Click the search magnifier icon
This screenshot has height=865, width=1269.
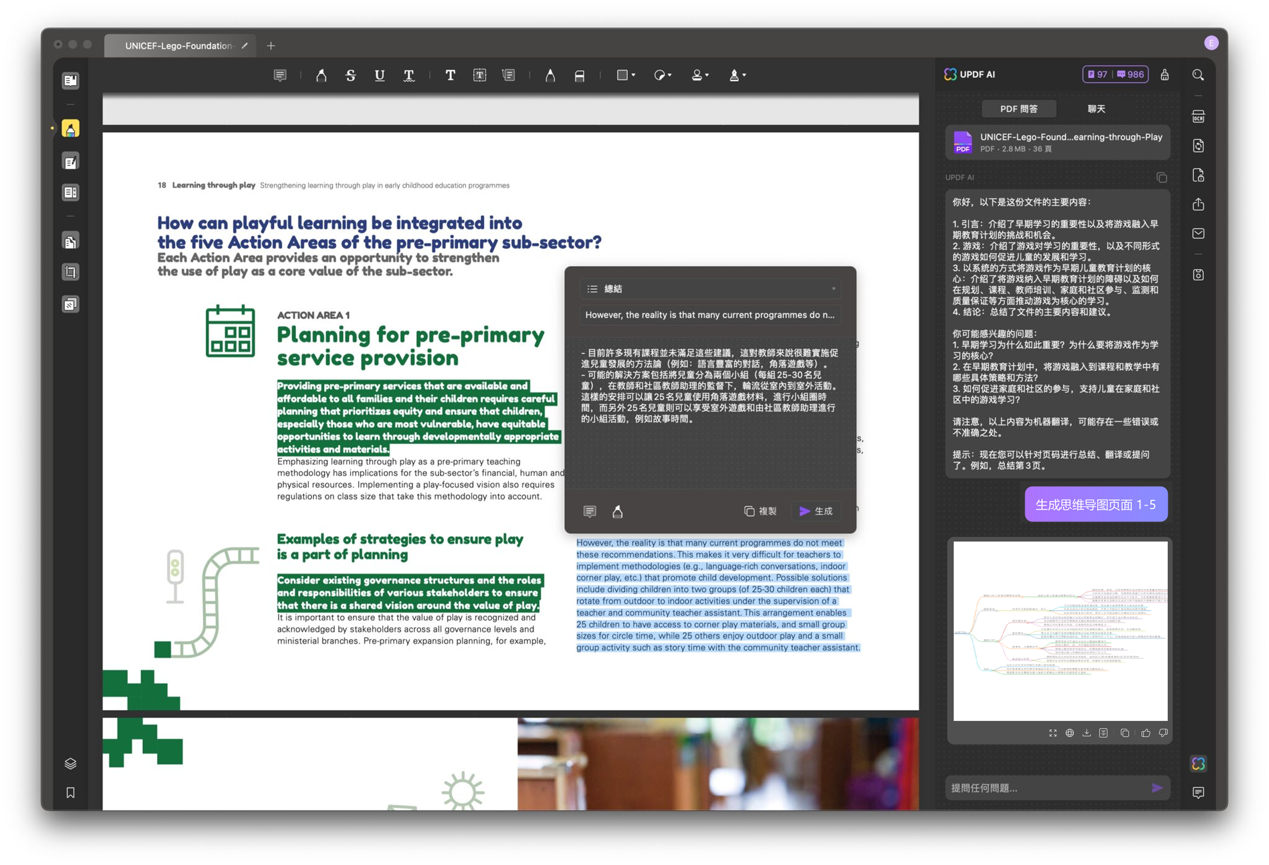click(x=1198, y=75)
